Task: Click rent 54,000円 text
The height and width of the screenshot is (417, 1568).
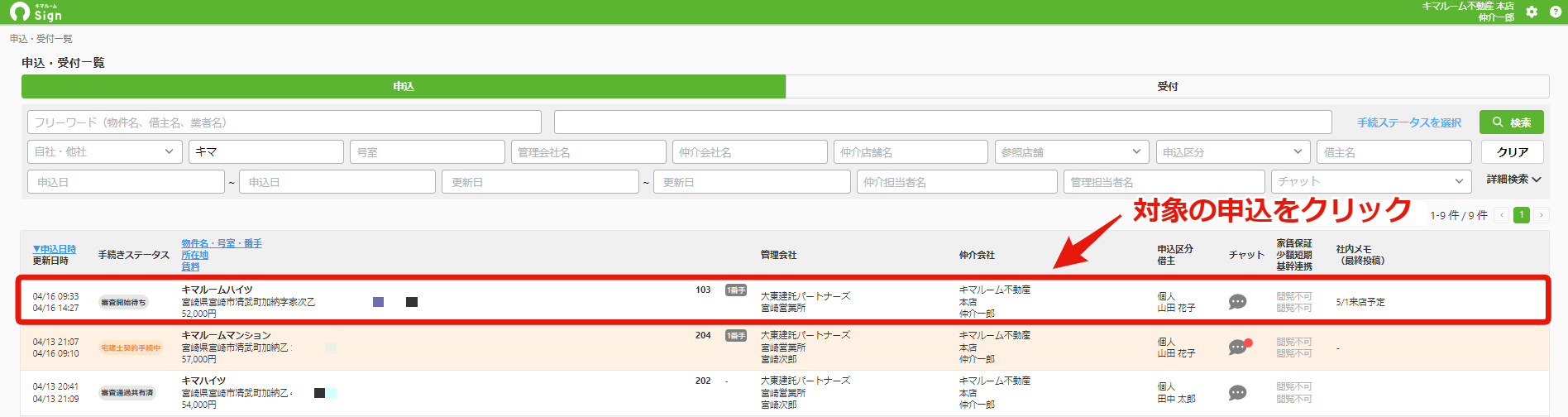Action: [199, 405]
